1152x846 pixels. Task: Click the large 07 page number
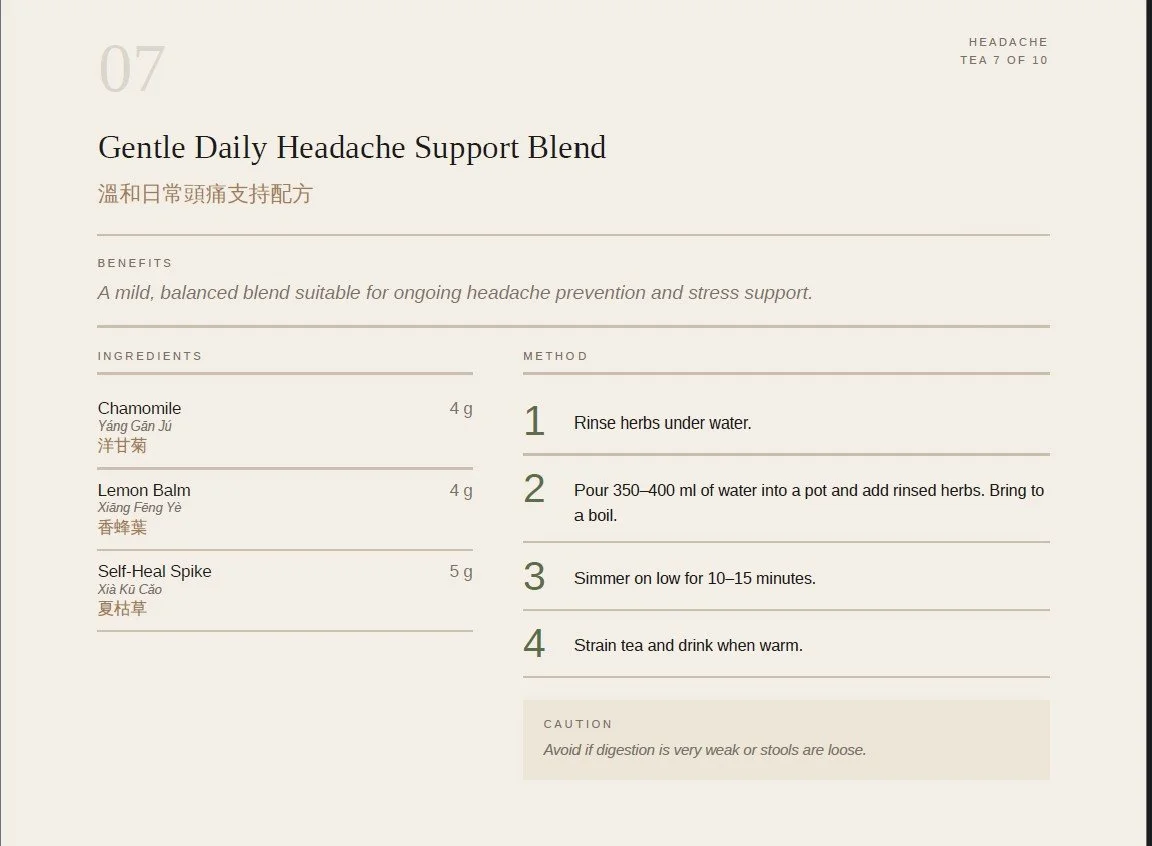click(x=132, y=69)
